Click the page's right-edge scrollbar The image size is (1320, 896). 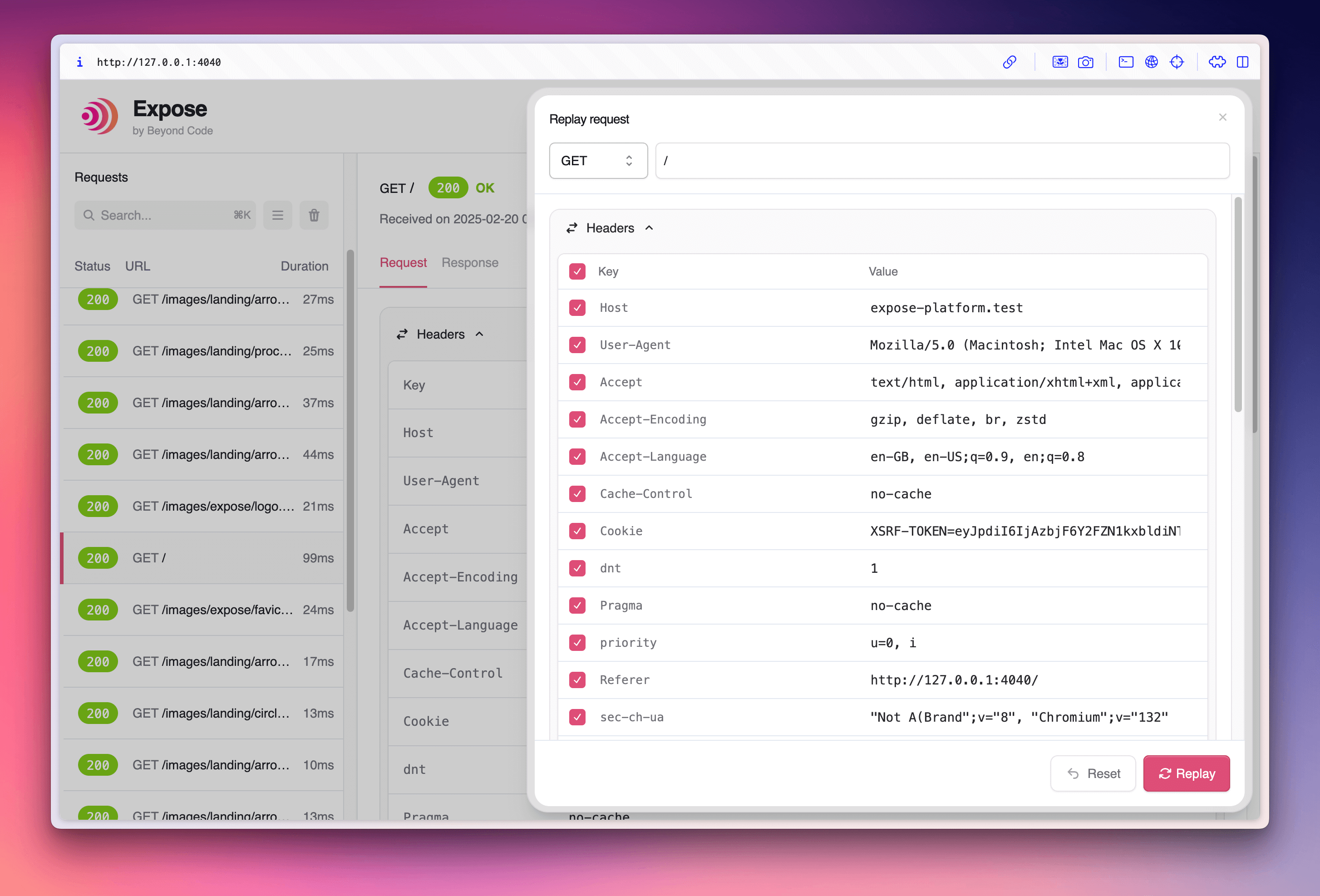click(1254, 294)
